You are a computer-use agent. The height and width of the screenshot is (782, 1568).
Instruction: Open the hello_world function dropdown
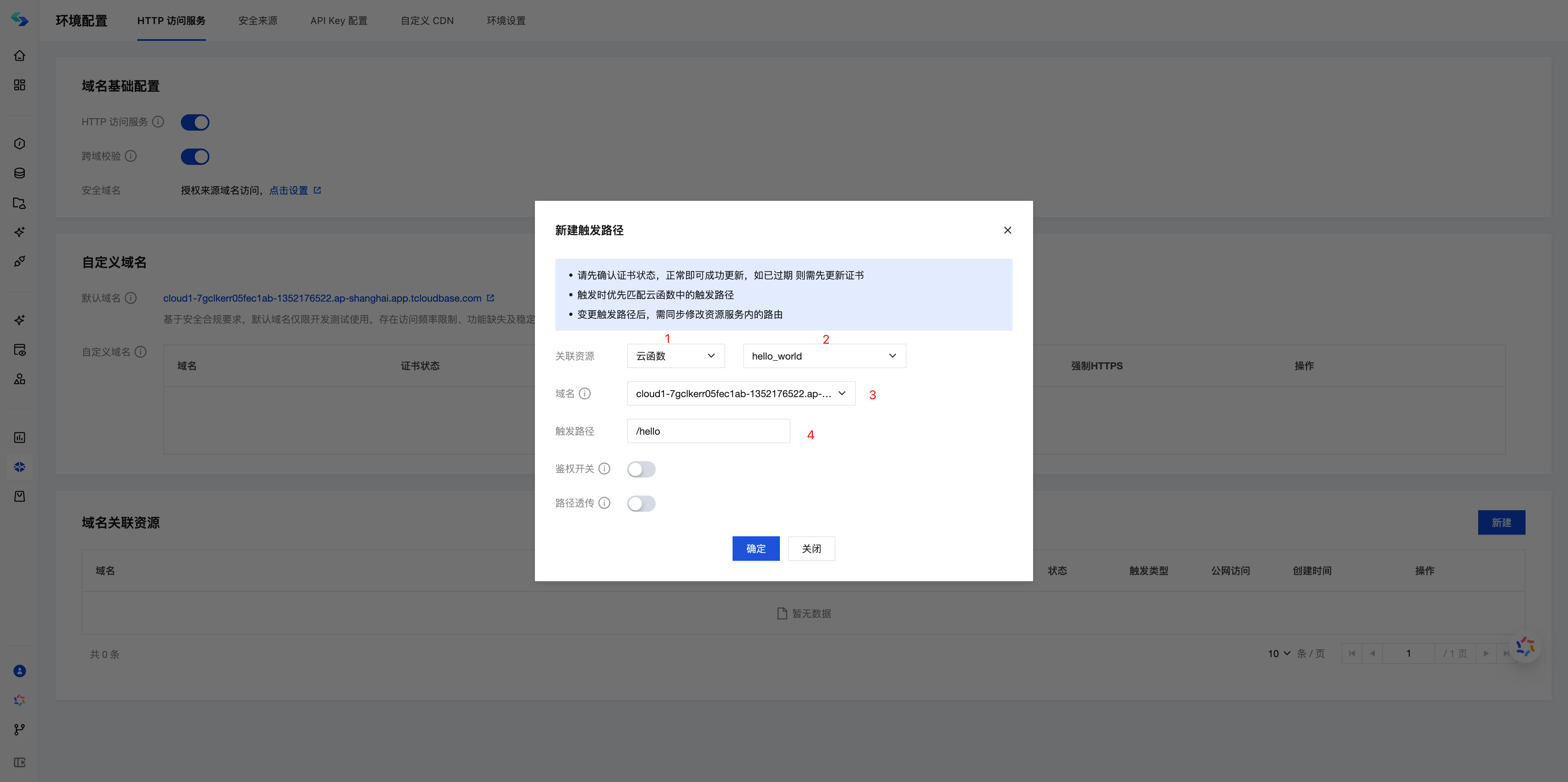click(824, 356)
